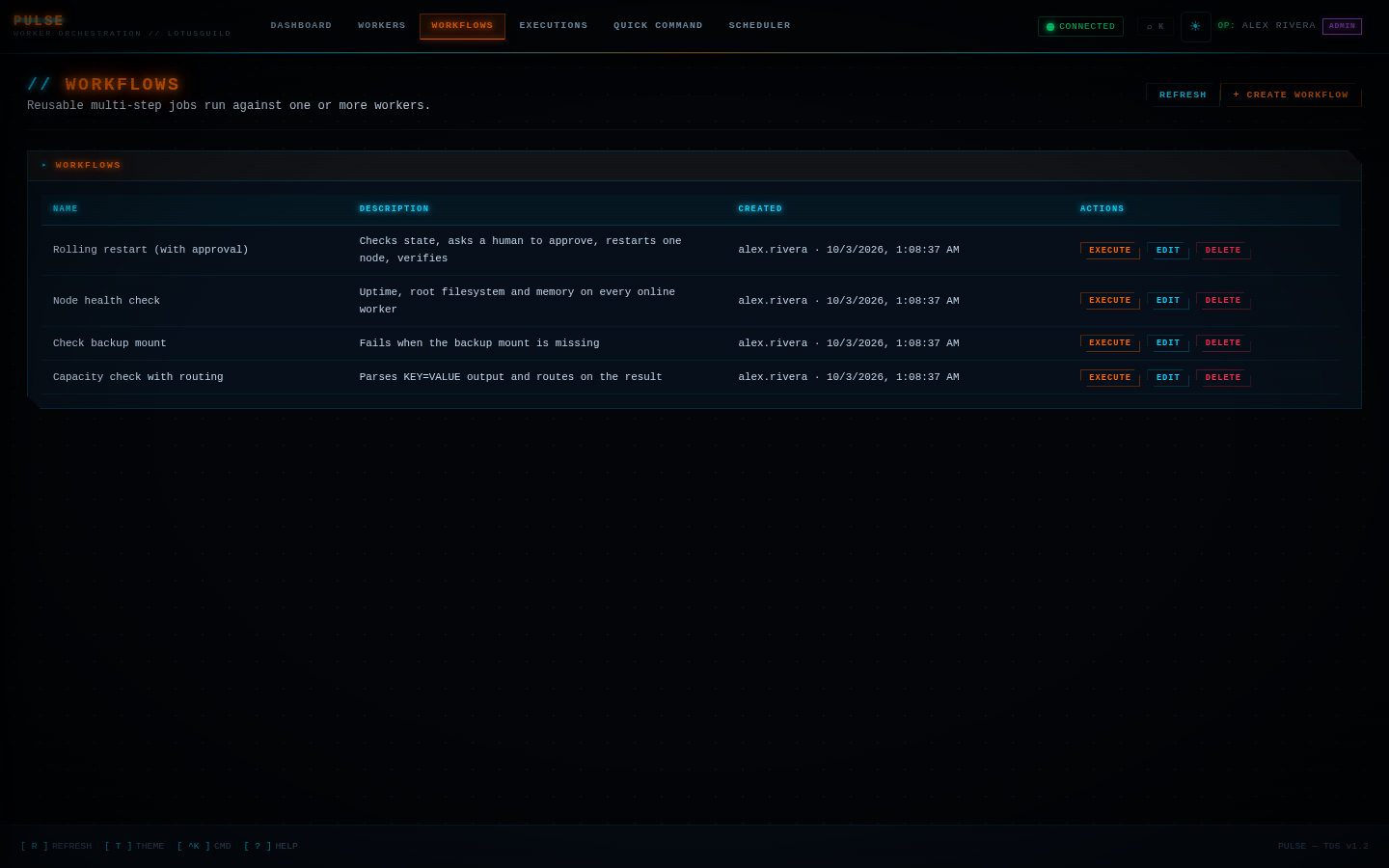The width and height of the screenshot is (1389, 868).
Task: Execute the Rolling restart workflow
Action: click(1110, 251)
